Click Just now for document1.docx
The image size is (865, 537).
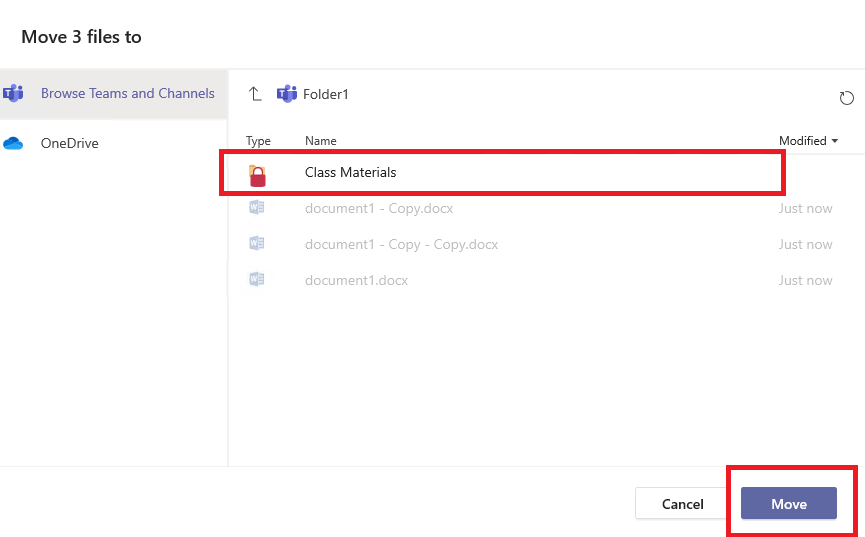(x=805, y=280)
